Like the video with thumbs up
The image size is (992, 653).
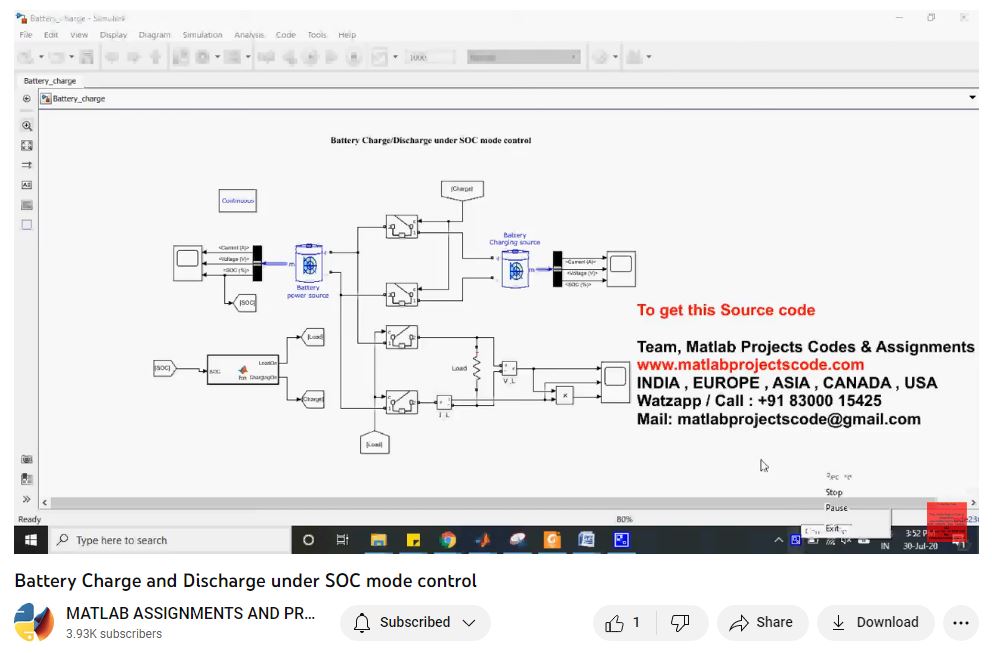click(623, 623)
